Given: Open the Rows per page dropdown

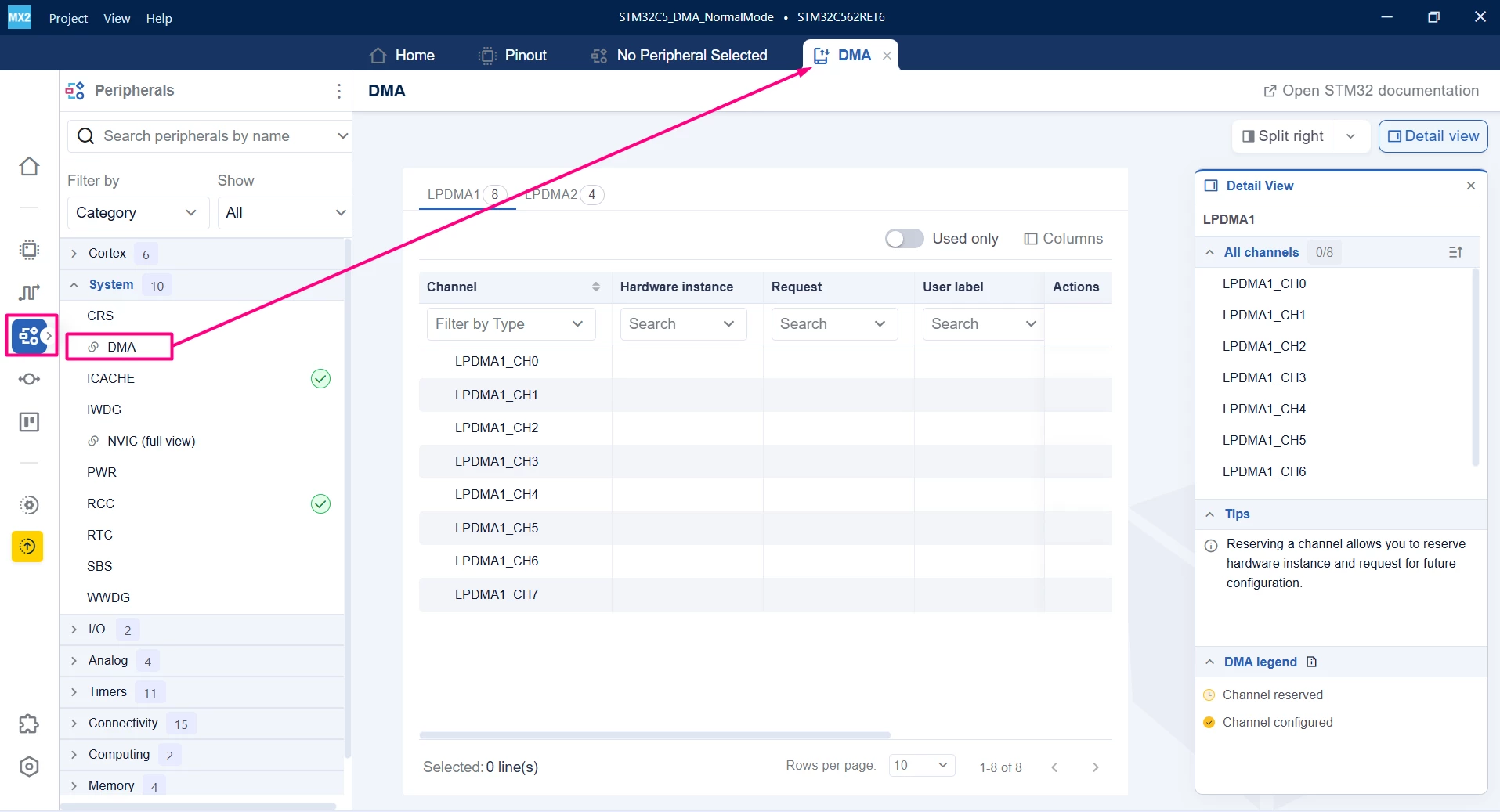Looking at the screenshot, I should (922, 765).
